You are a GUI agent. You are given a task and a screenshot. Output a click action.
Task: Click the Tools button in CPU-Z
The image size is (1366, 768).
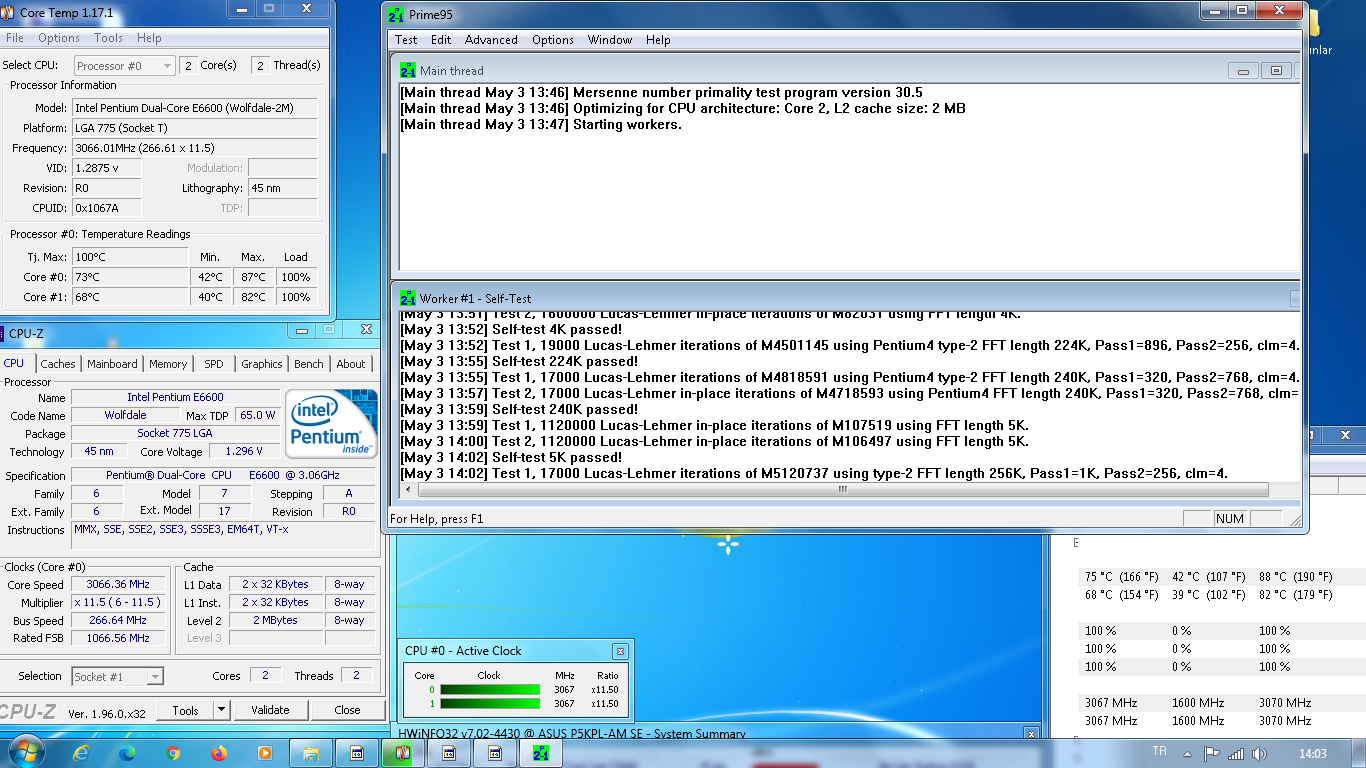tap(185, 710)
